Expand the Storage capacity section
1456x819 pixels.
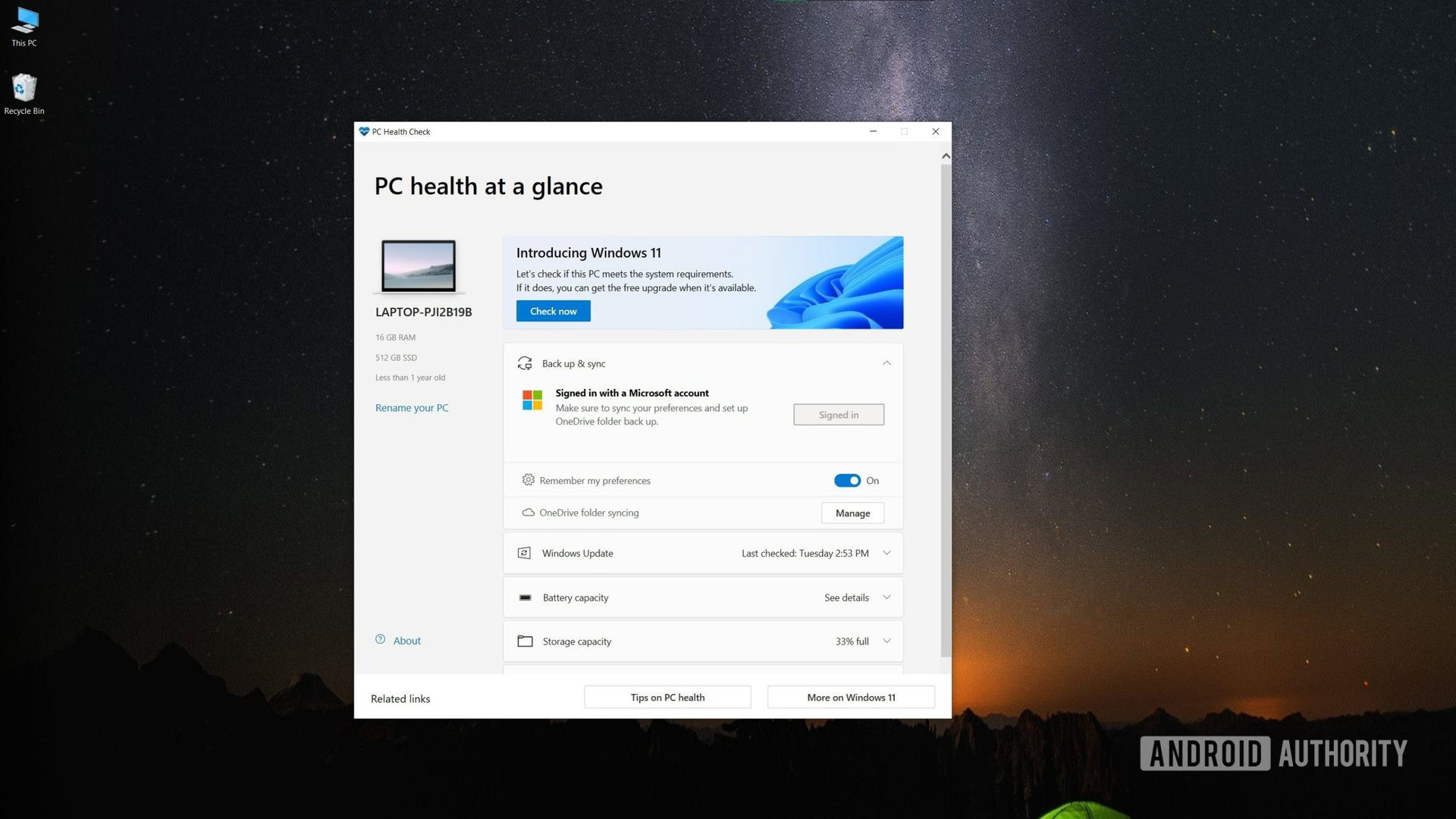click(x=884, y=641)
